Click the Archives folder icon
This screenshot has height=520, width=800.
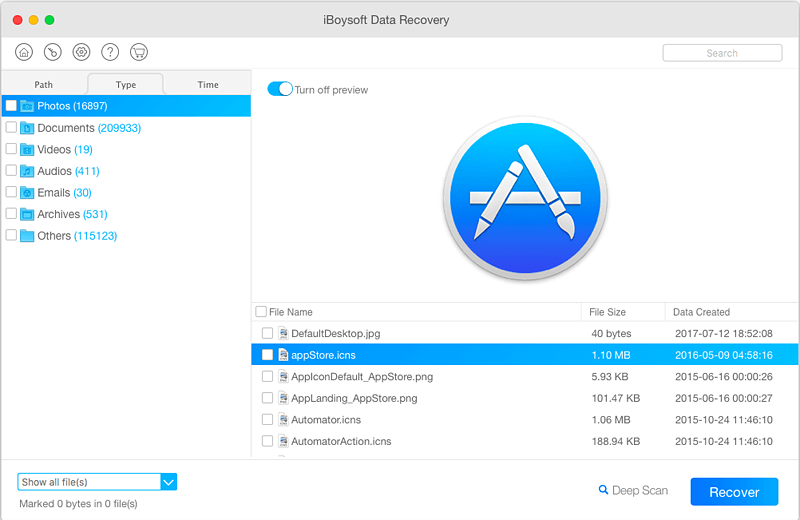point(27,214)
